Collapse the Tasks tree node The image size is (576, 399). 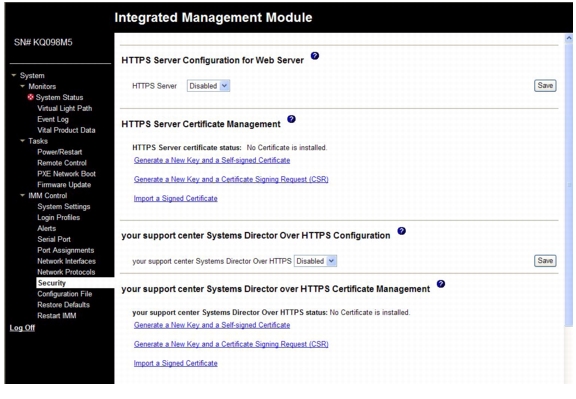tap(22, 141)
